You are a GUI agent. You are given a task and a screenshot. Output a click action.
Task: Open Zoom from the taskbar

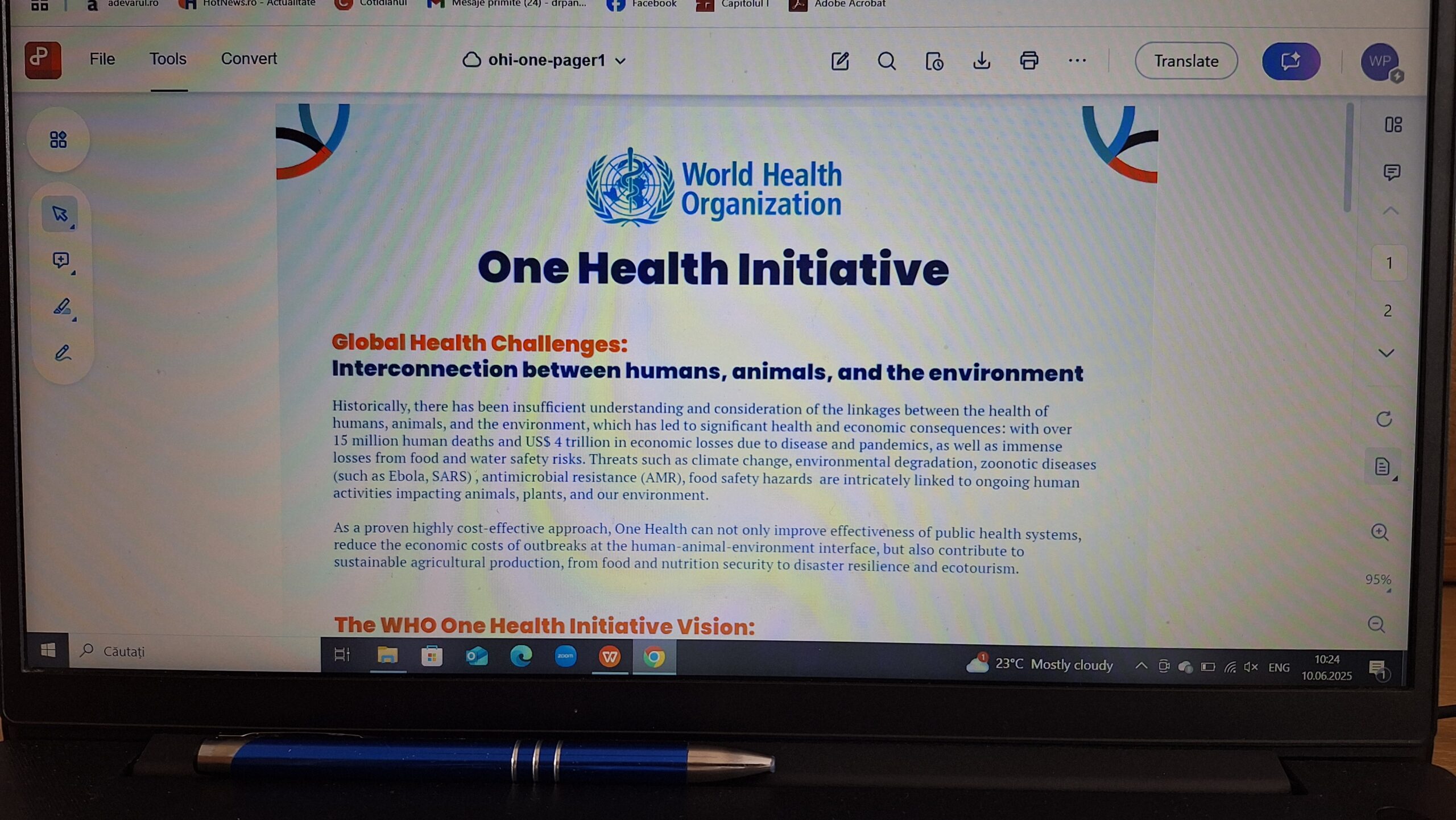point(565,657)
